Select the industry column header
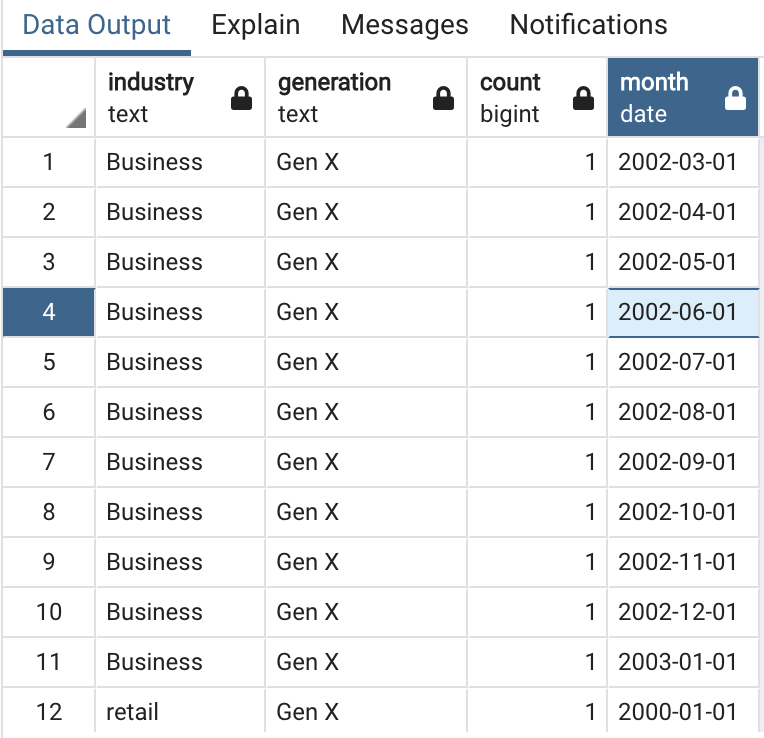Image resolution: width=764 pixels, height=738 pixels. (180, 97)
